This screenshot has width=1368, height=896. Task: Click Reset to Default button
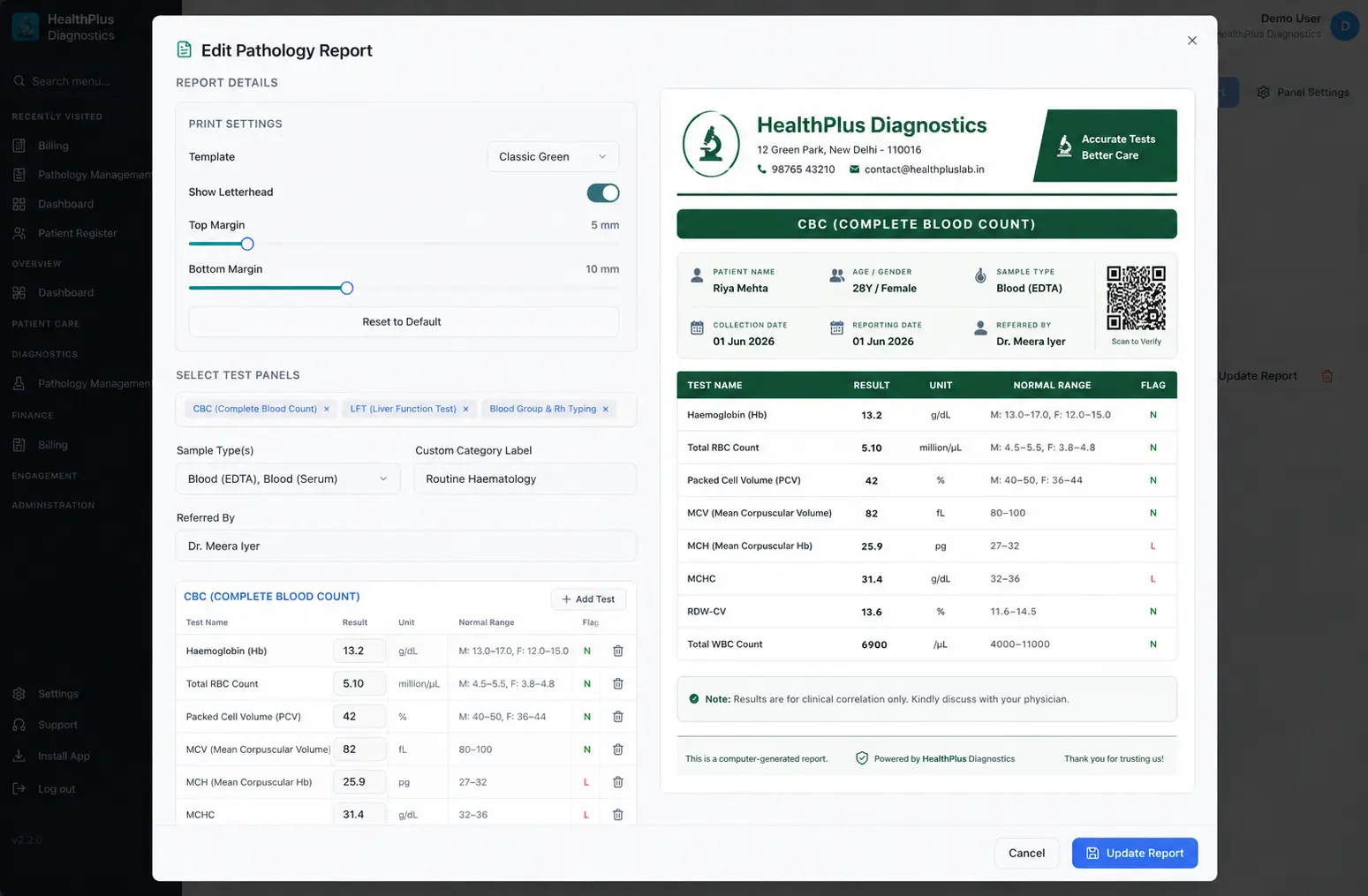pos(404,321)
